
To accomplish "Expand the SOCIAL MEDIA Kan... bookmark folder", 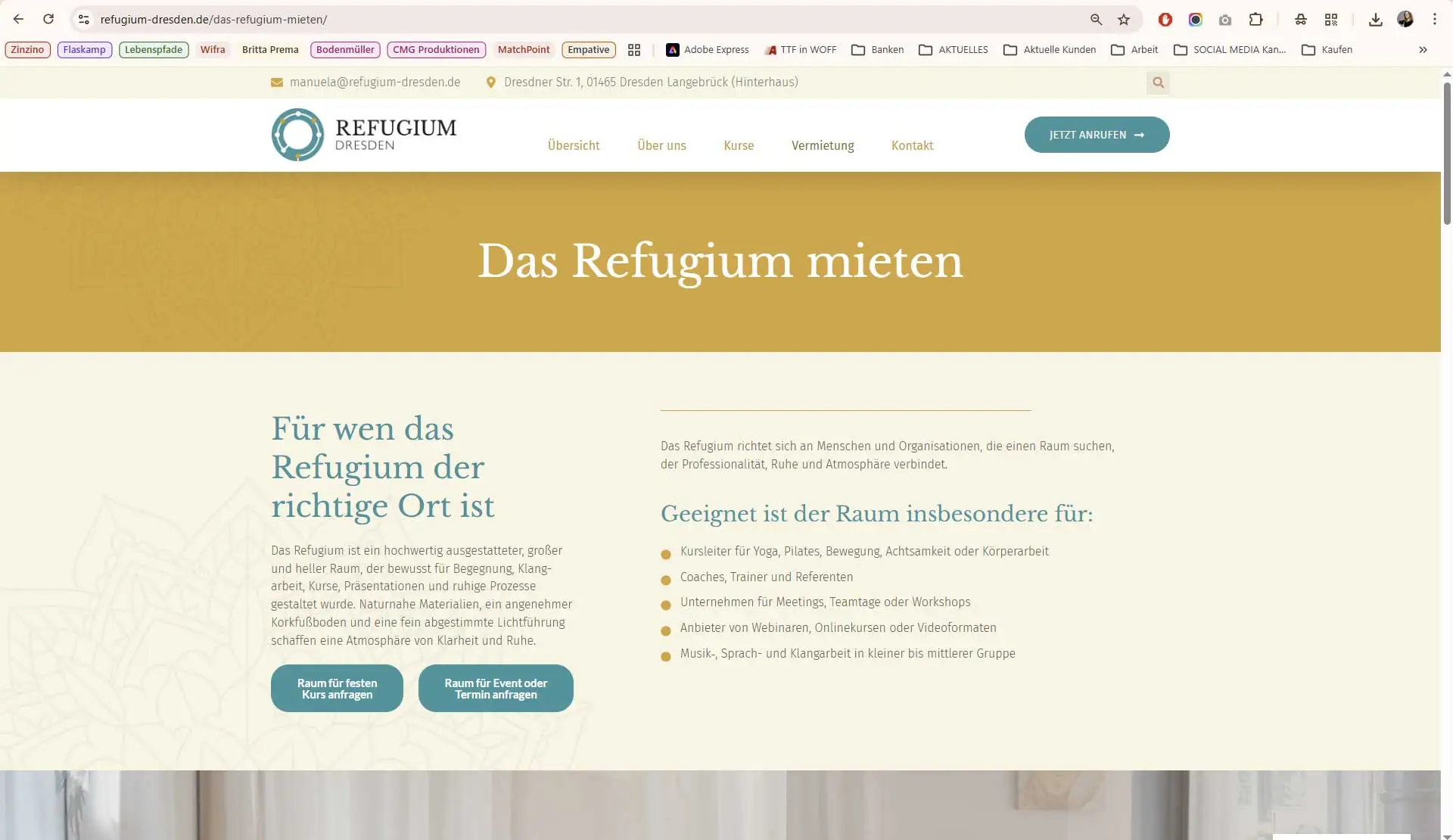I will pyautogui.click(x=1230, y=50).
